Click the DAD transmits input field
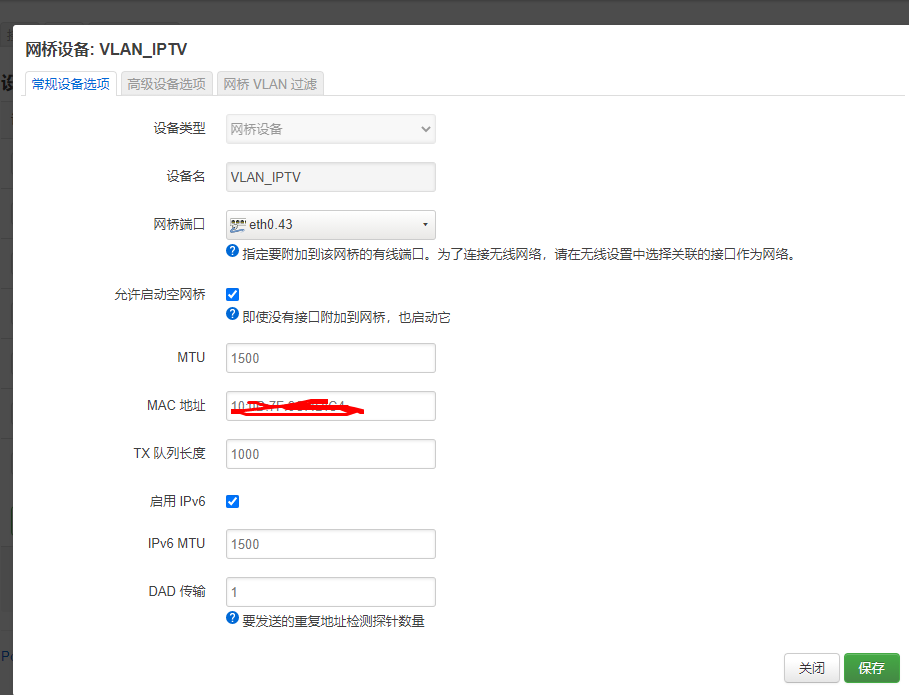The width and height of the screenshot is (909, 695). point(330,592)
